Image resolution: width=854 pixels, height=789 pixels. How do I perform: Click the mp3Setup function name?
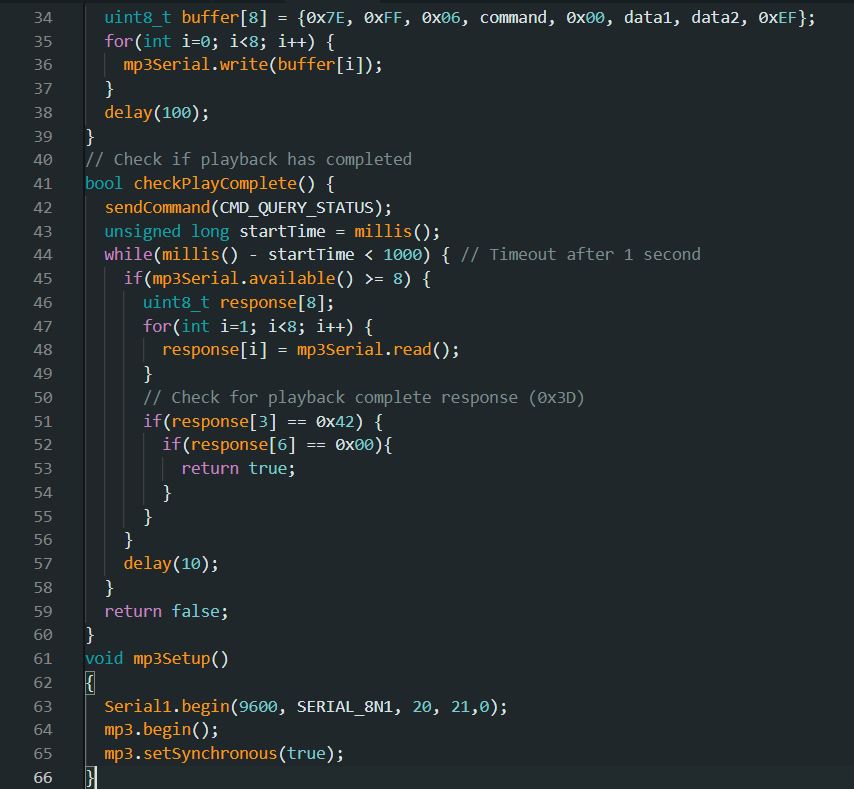[x=172, y=658]
